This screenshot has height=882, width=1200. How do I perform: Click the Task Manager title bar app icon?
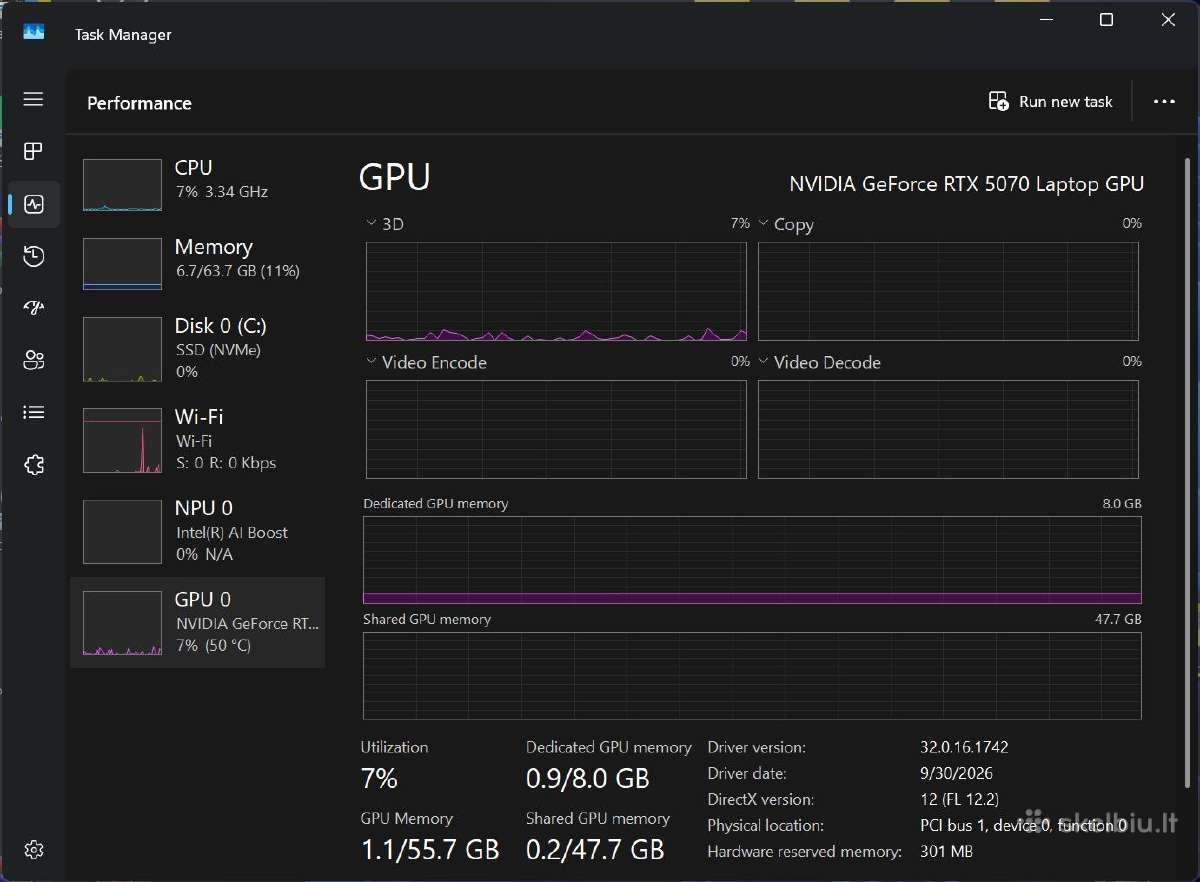(33, 33)
